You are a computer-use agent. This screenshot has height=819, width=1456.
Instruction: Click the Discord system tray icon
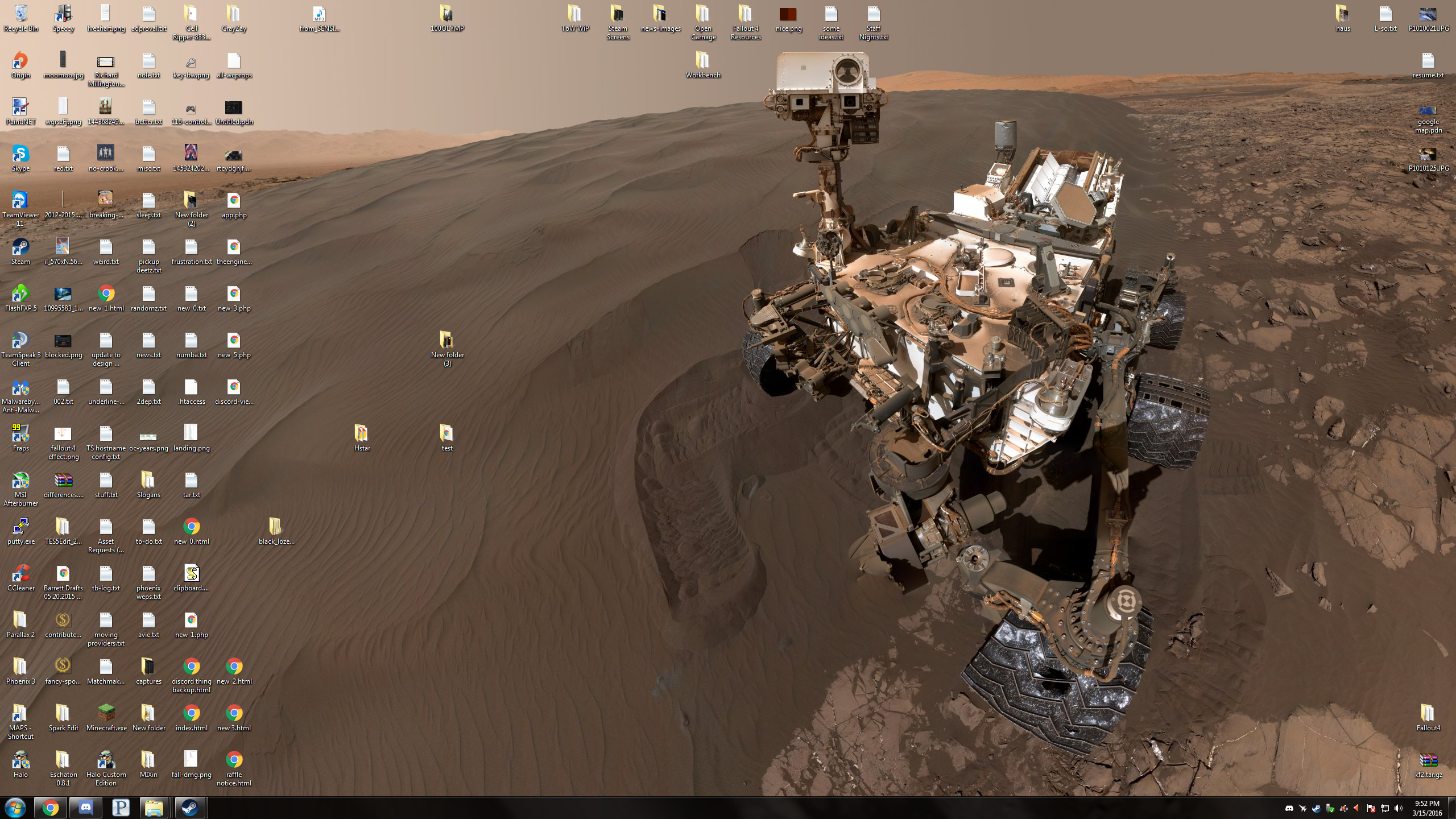[1289, 808]
